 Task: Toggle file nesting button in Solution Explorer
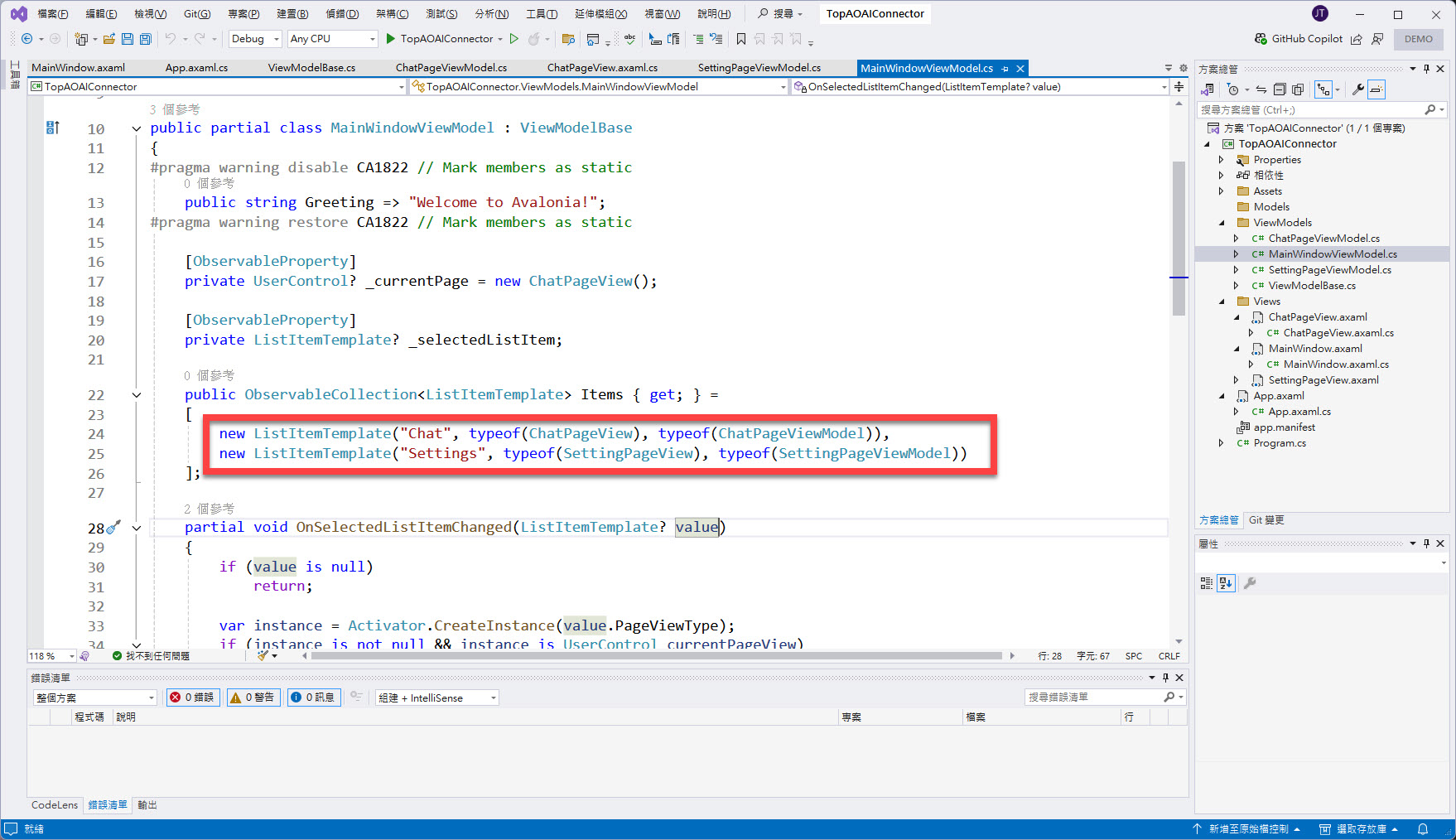coord(1323,89)
